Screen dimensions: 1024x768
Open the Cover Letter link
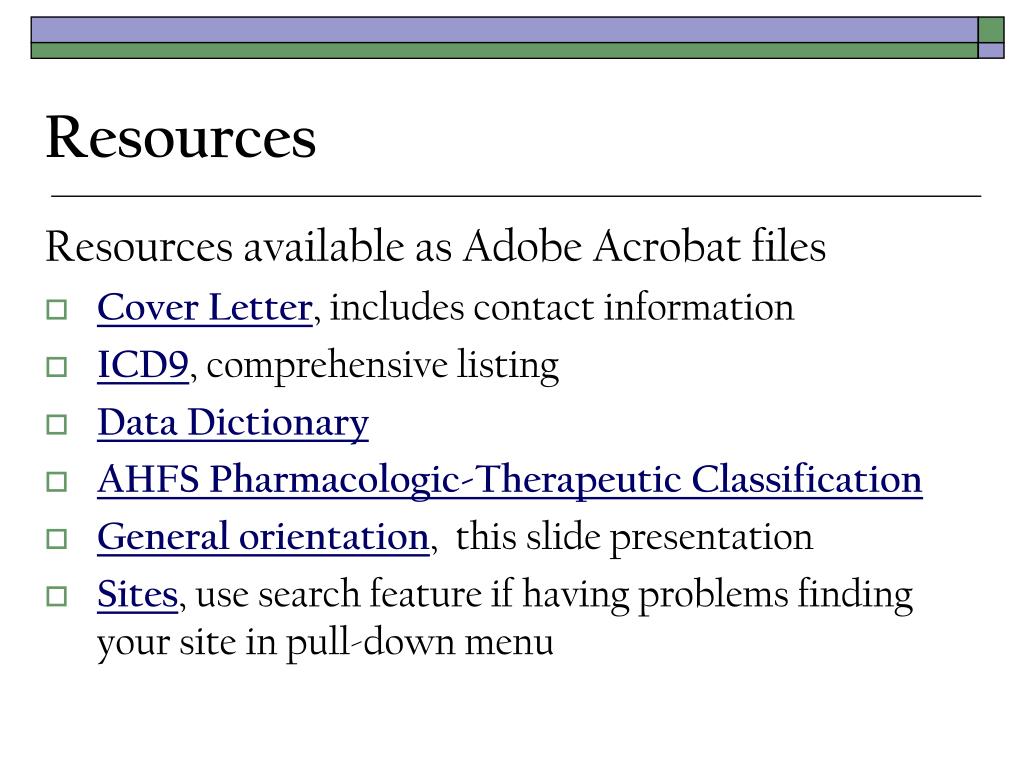click(204, 308)
